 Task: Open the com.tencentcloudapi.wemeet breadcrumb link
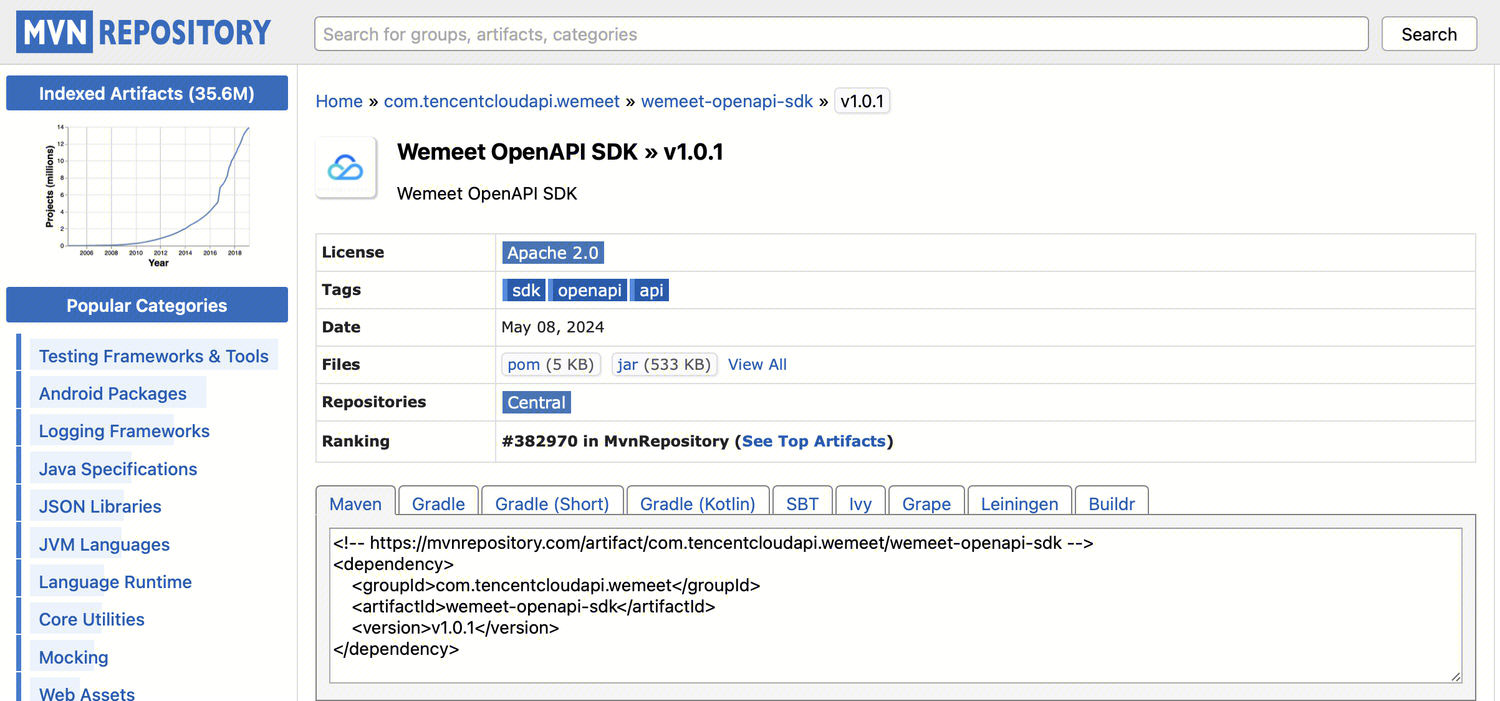(502, 101)
